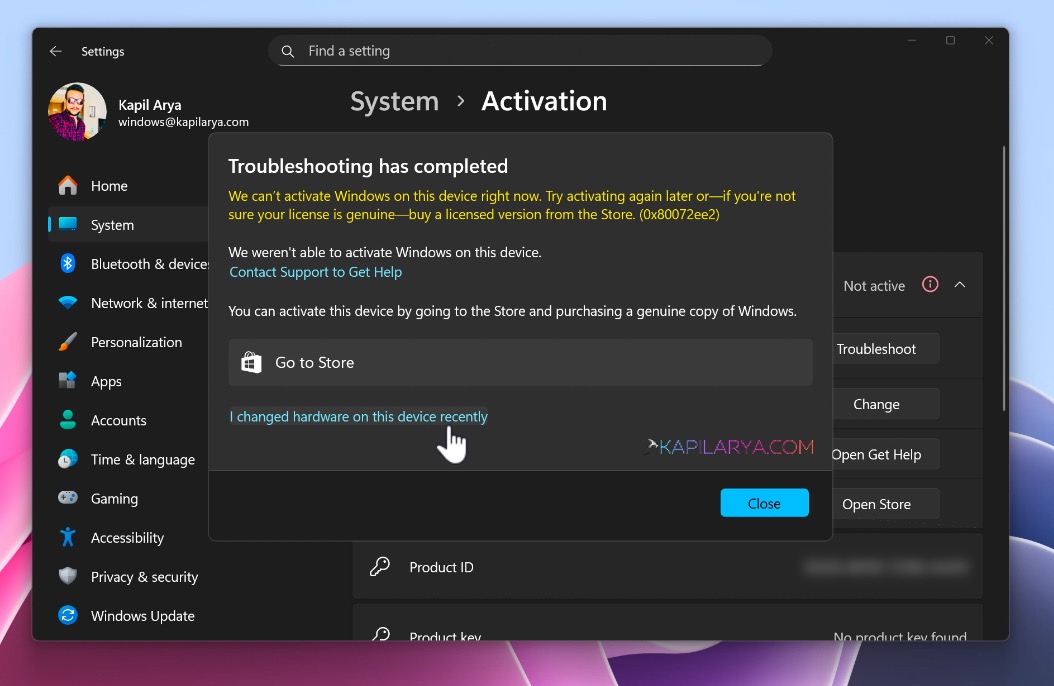1054x686 pixels.
Task: Select Accounts in the sidebar
Action: (118, 420)
